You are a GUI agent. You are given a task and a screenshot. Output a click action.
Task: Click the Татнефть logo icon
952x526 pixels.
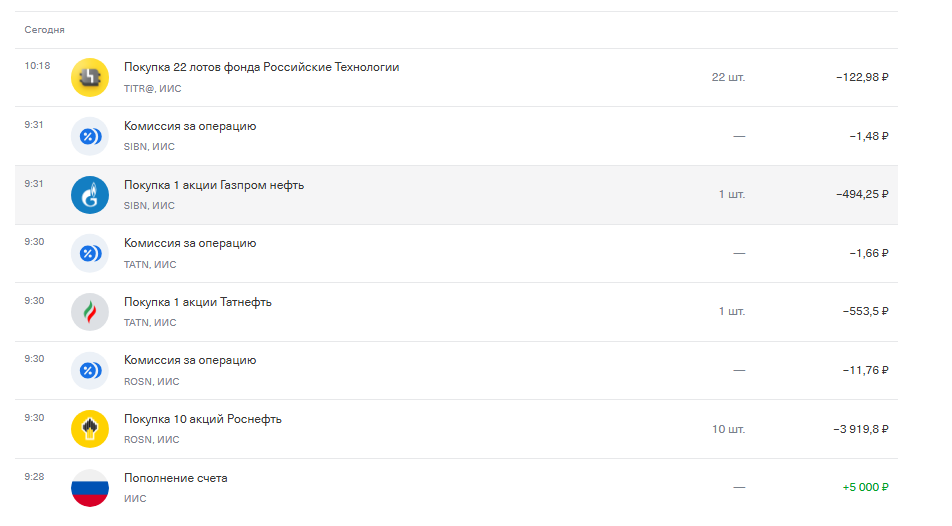[x=90, y=312]
